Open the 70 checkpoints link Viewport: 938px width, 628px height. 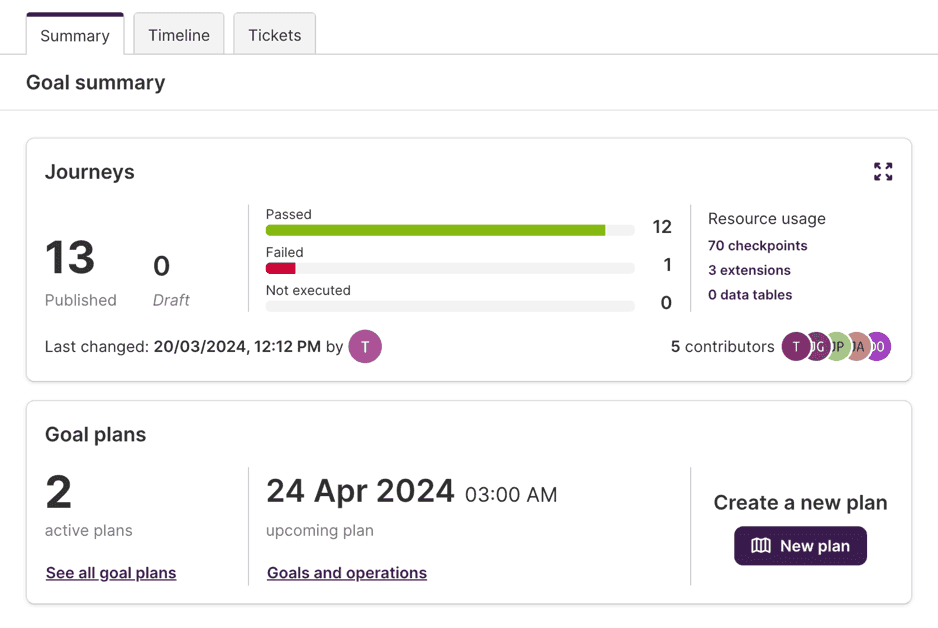pos(757,246)
